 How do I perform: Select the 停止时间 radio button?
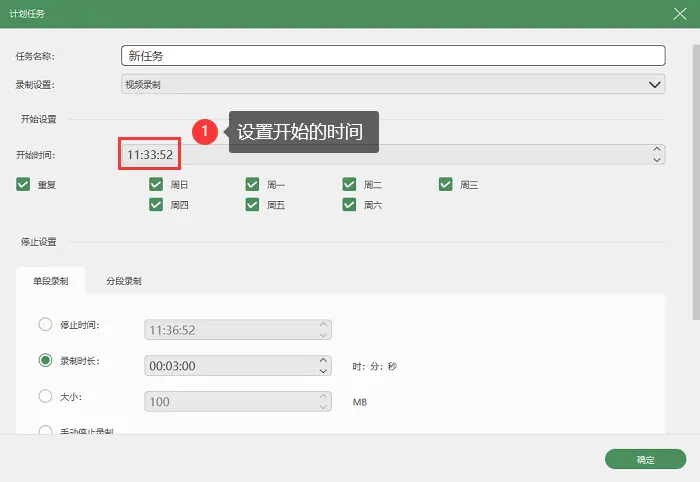[x=45, y=324]
